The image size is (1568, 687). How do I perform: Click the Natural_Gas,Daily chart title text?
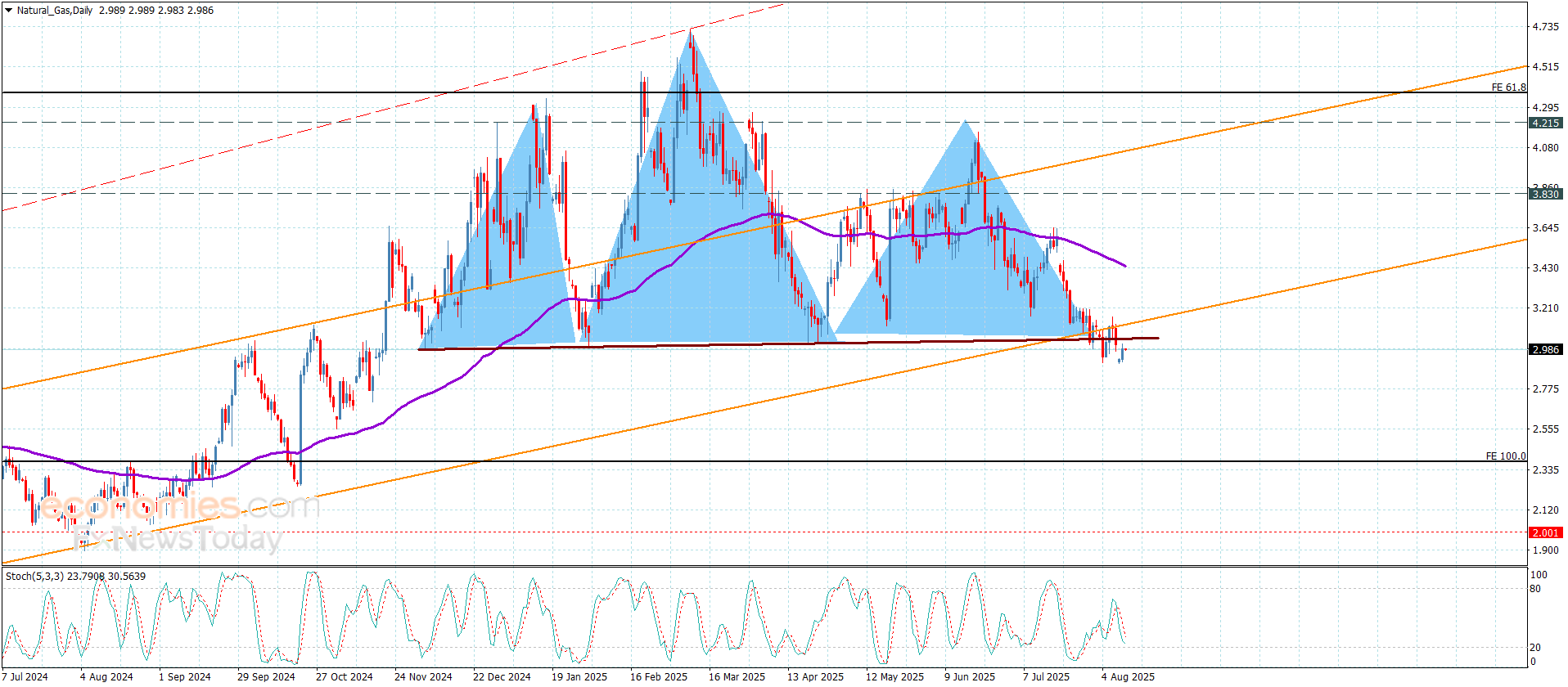pos(55,11)
